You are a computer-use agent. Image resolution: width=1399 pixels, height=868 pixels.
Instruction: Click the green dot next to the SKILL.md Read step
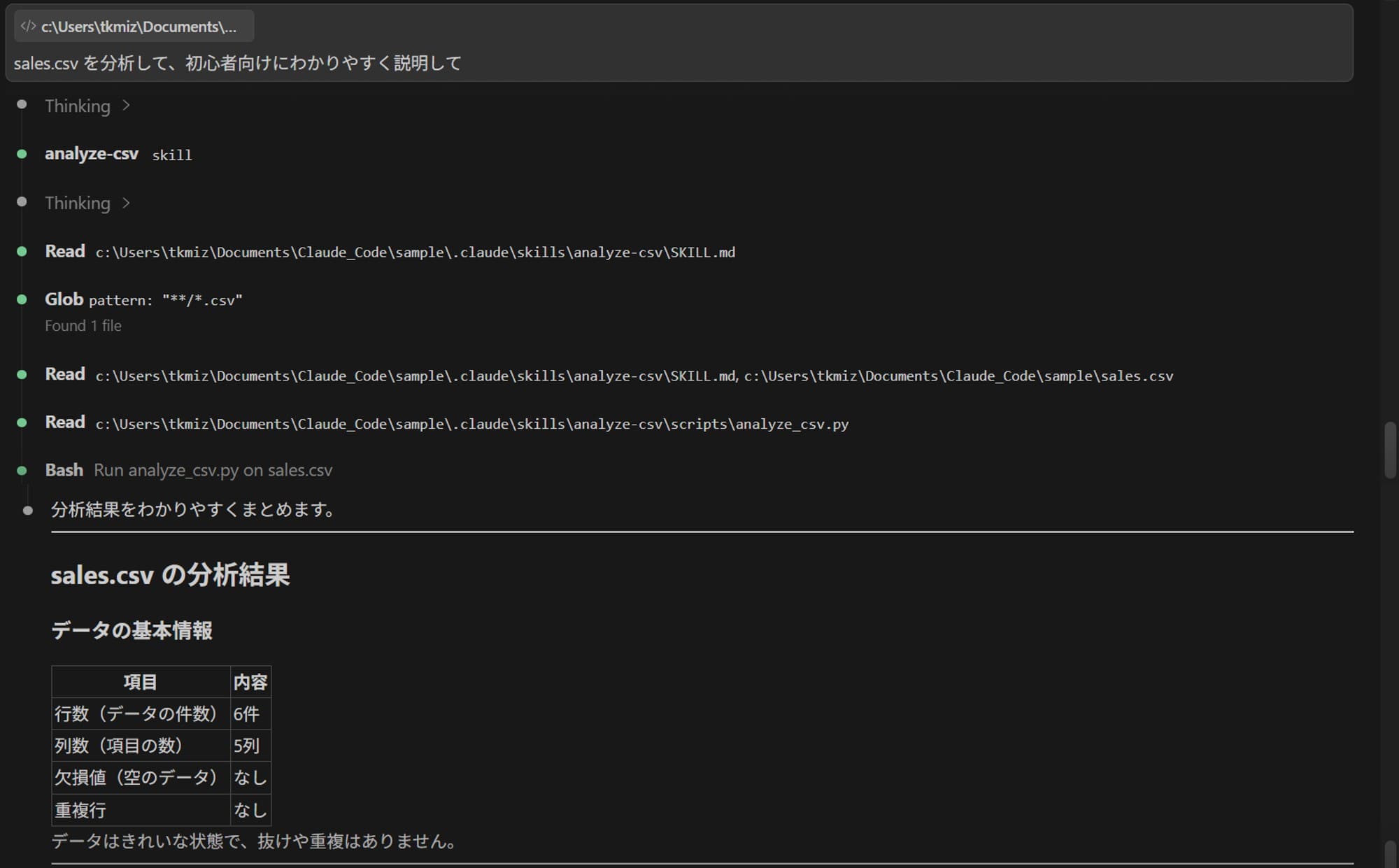[21, 251]
